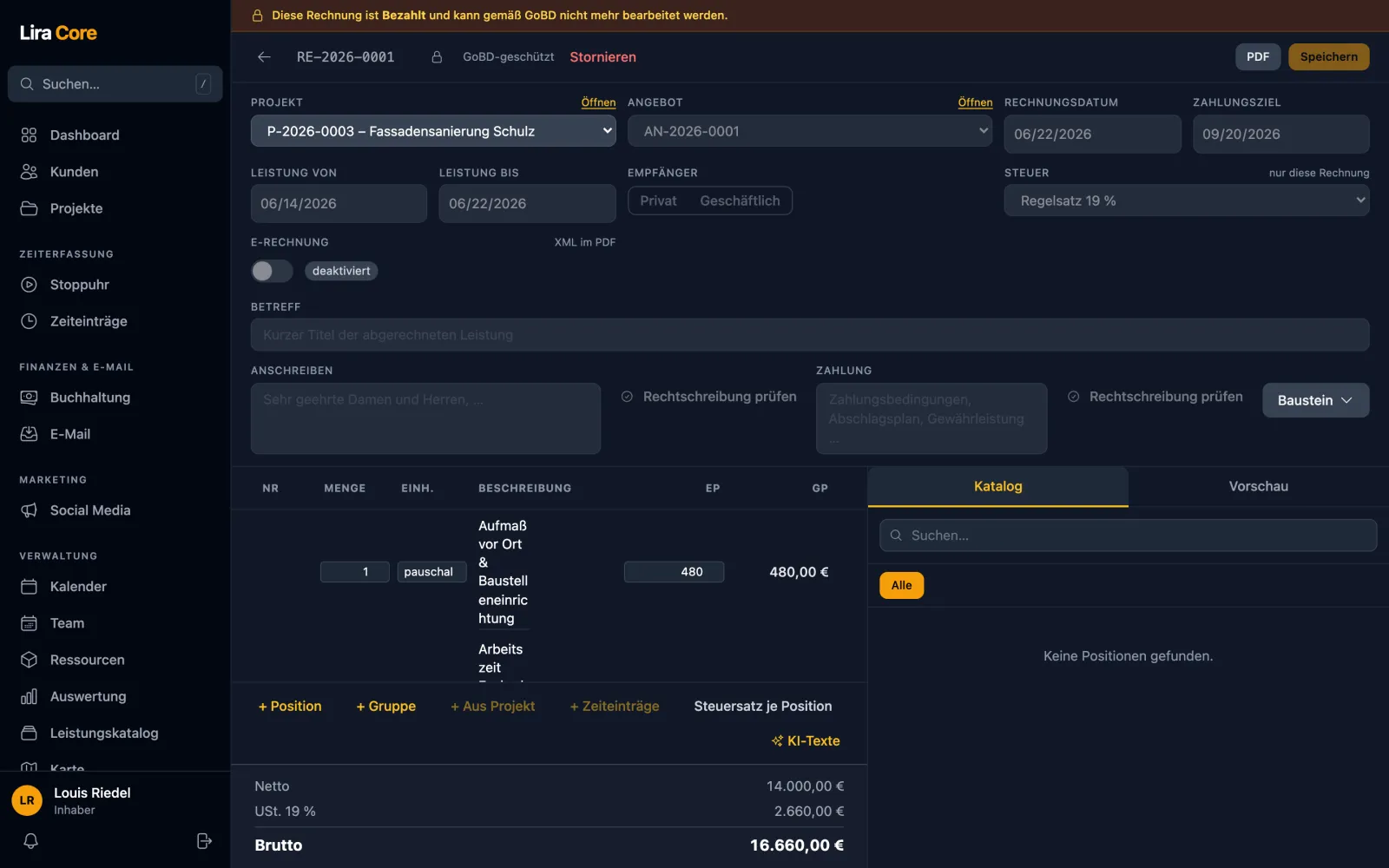
Task: Open Stoppuhr using its play-circle icon
Action: (x=29, y=285)
